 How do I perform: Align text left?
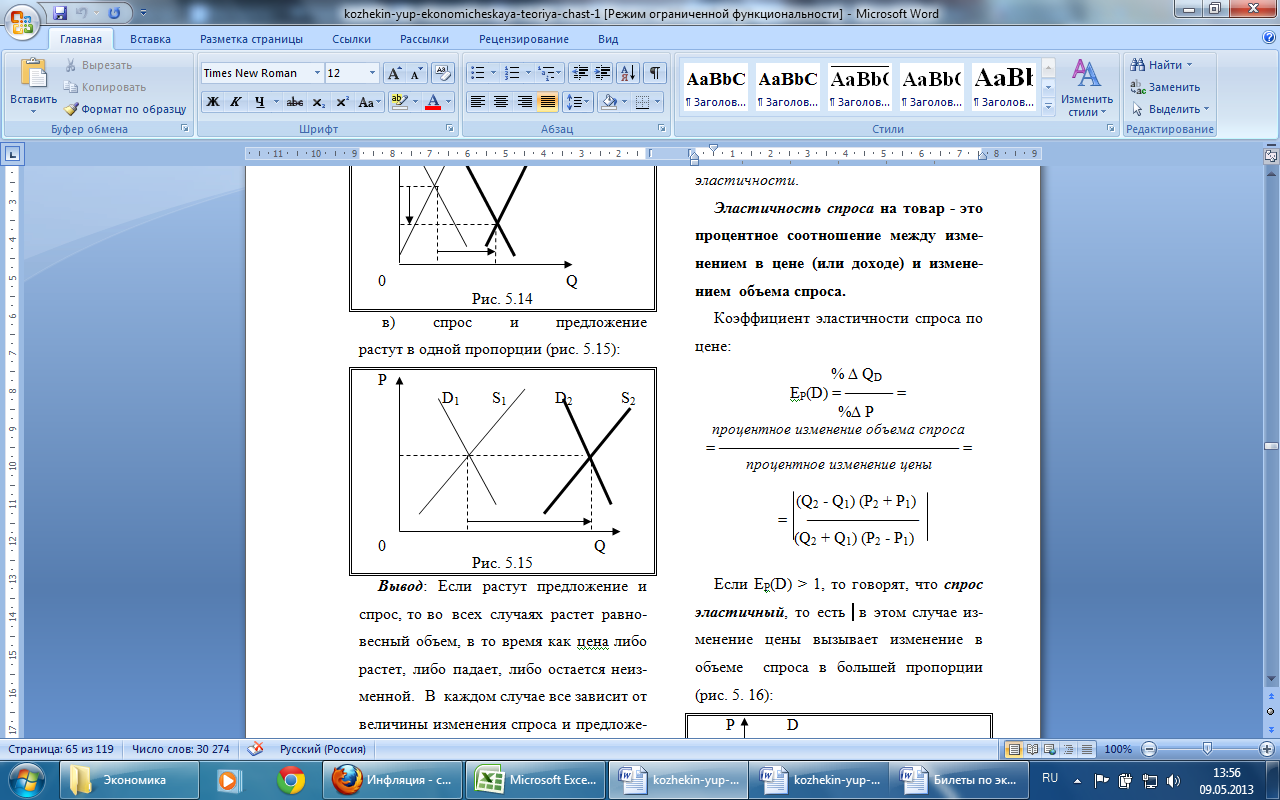pyautogui.click(x=478, y=102)
